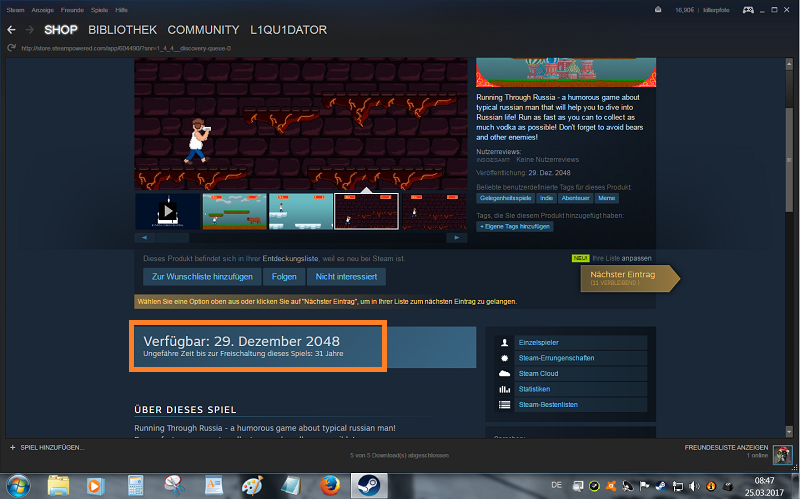Image resolution: width=800 pixels, height=499 pixels.
Task: Open FREUNDESLISTE ANZEIGEN
Action: [x=726, y=447]
